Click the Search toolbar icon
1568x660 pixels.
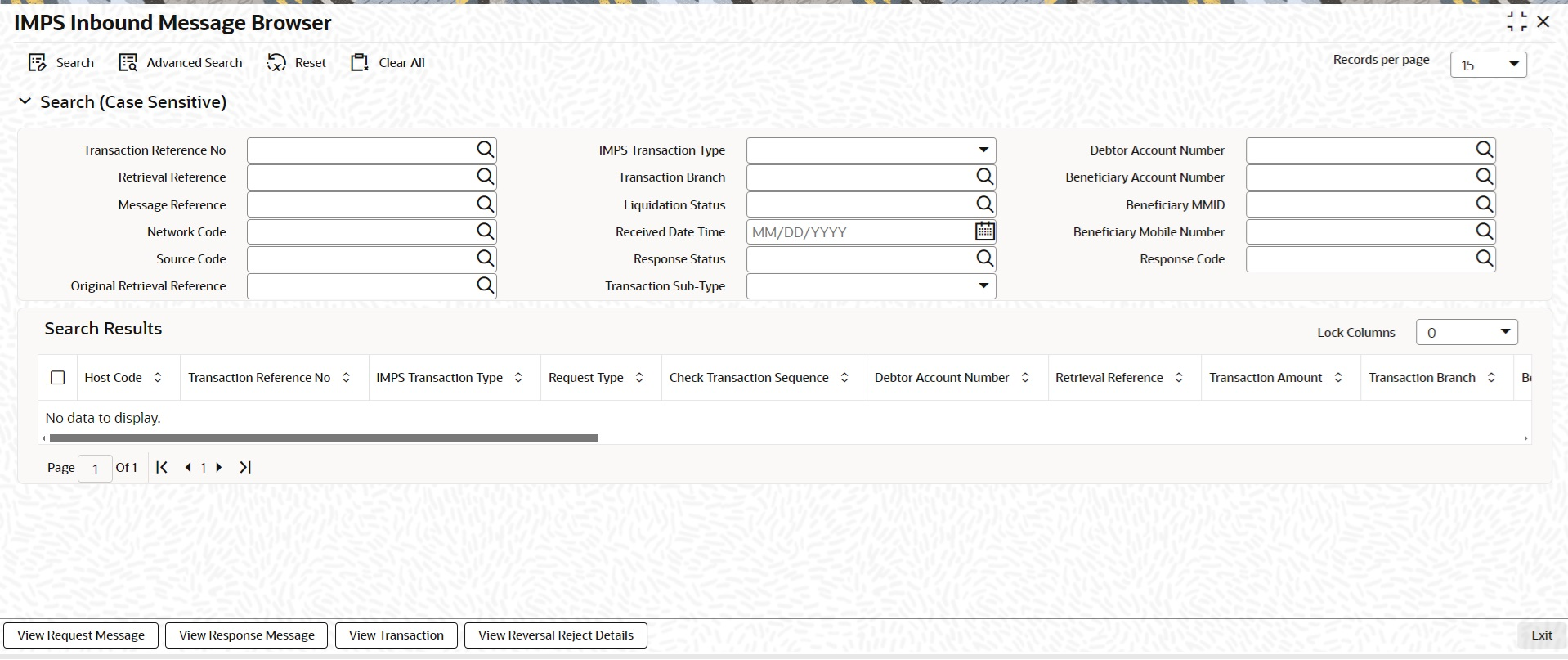coord(37,63)
